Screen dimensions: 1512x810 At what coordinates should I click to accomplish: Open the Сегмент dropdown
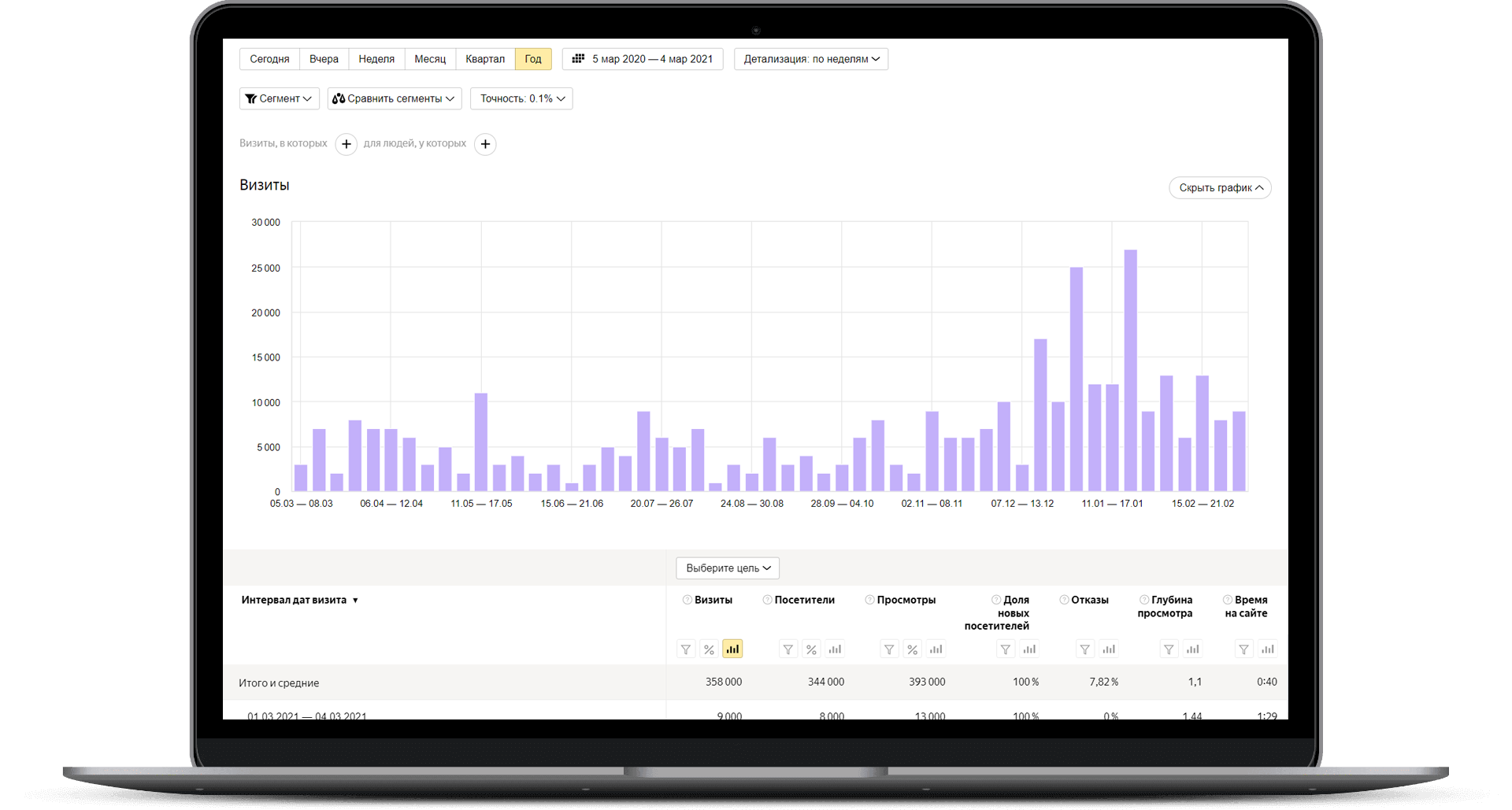pos(280,98)
